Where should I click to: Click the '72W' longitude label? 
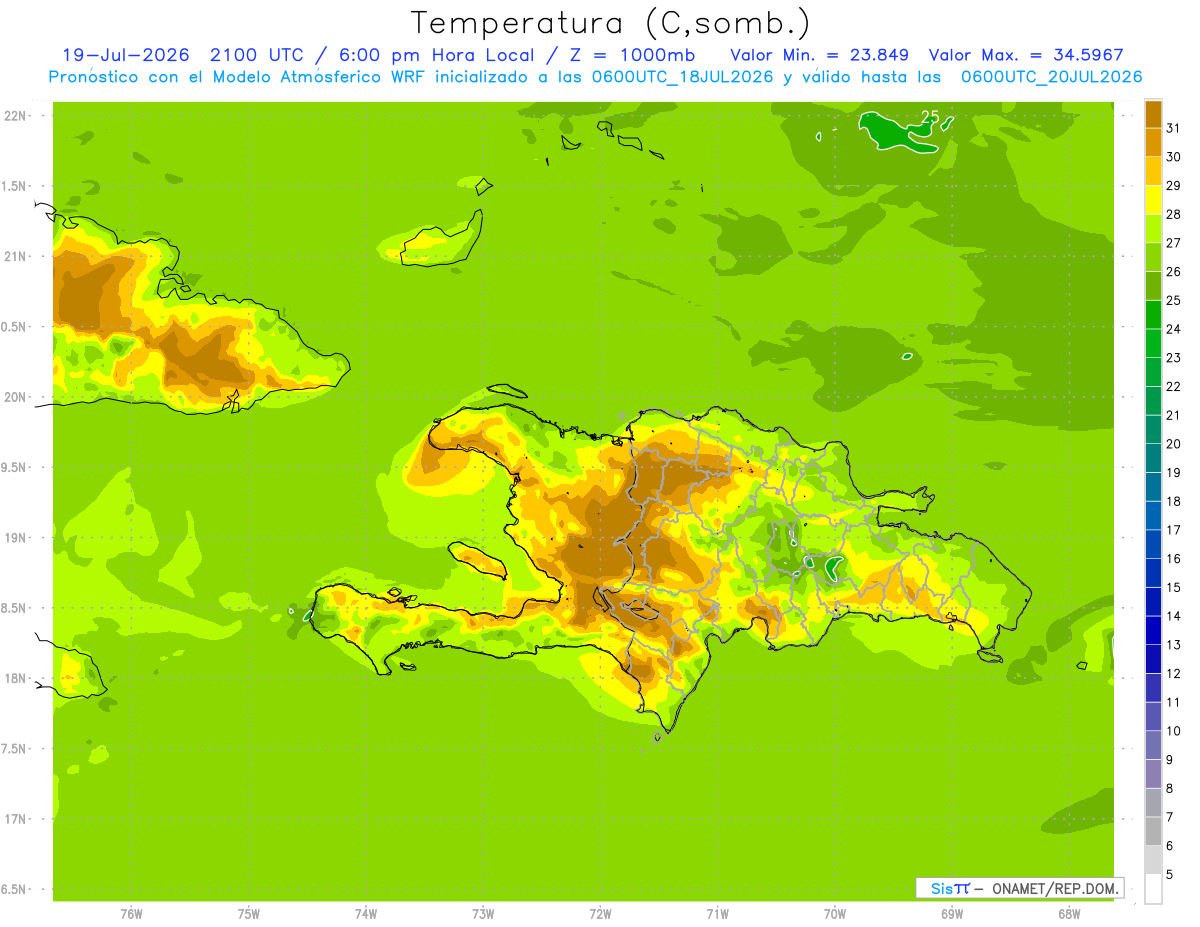(600, 914)
